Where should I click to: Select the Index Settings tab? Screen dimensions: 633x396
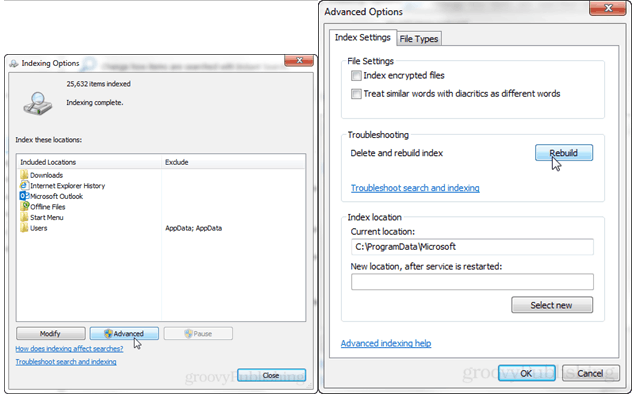click(363, 37)
